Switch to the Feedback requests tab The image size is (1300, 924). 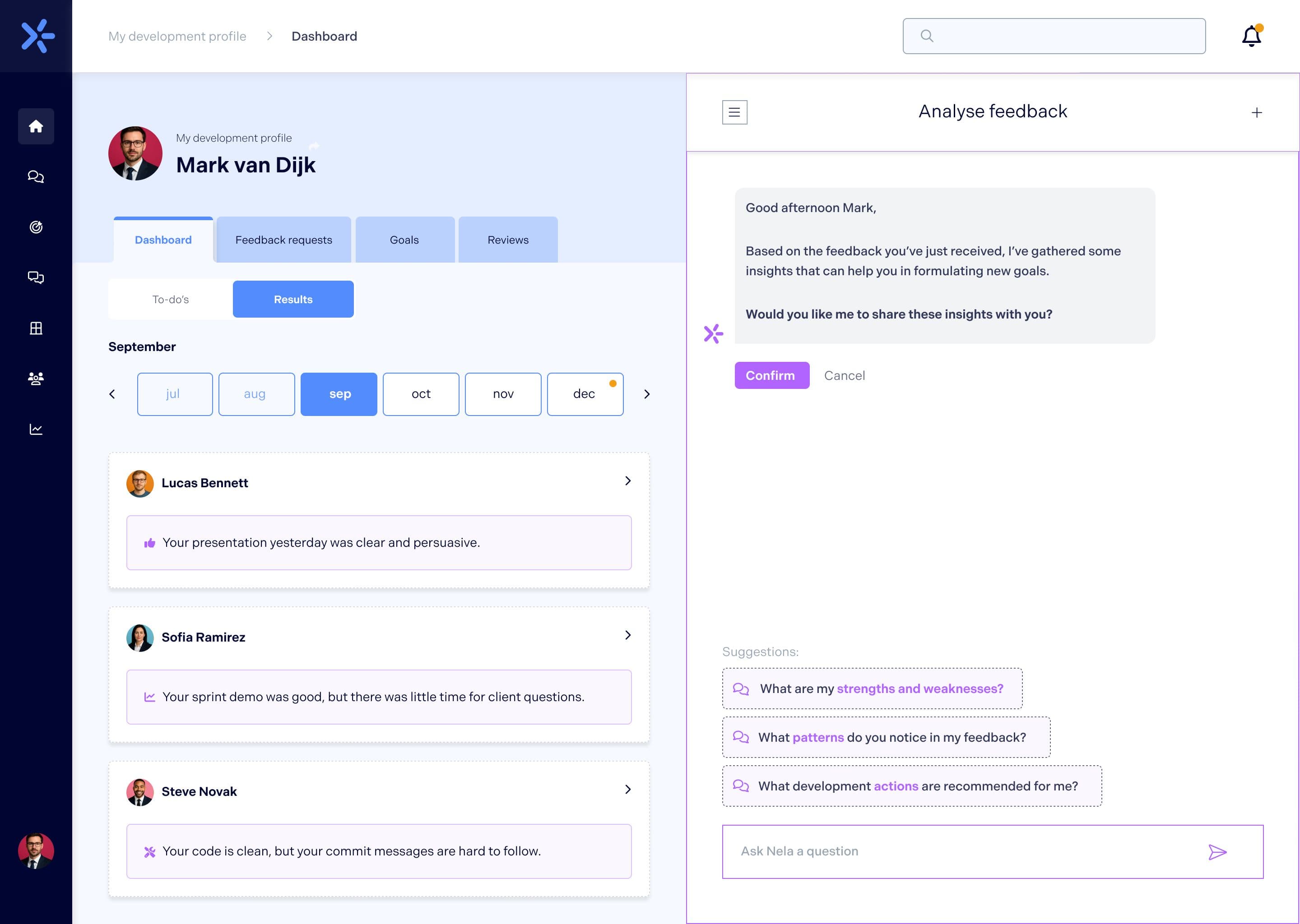tap(283, 240)
